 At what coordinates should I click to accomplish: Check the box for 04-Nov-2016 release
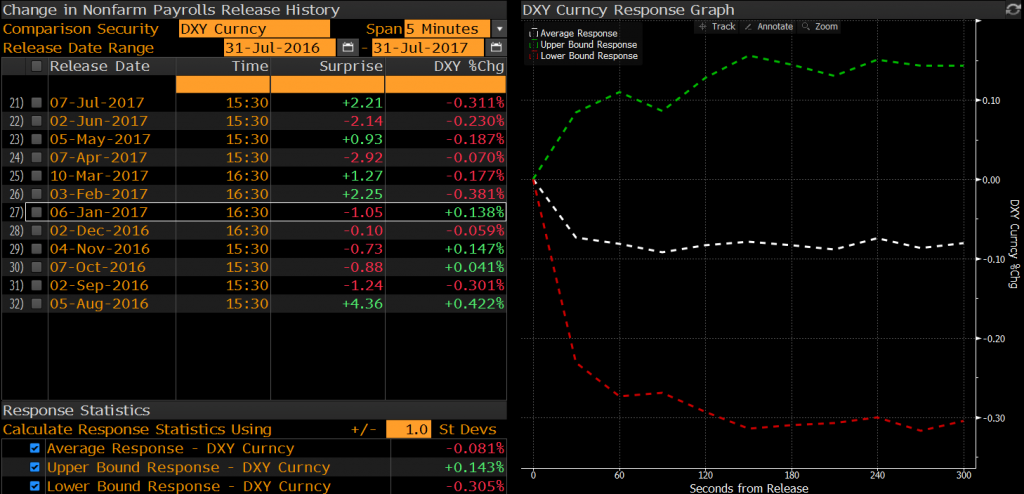[x=37, y=249]
